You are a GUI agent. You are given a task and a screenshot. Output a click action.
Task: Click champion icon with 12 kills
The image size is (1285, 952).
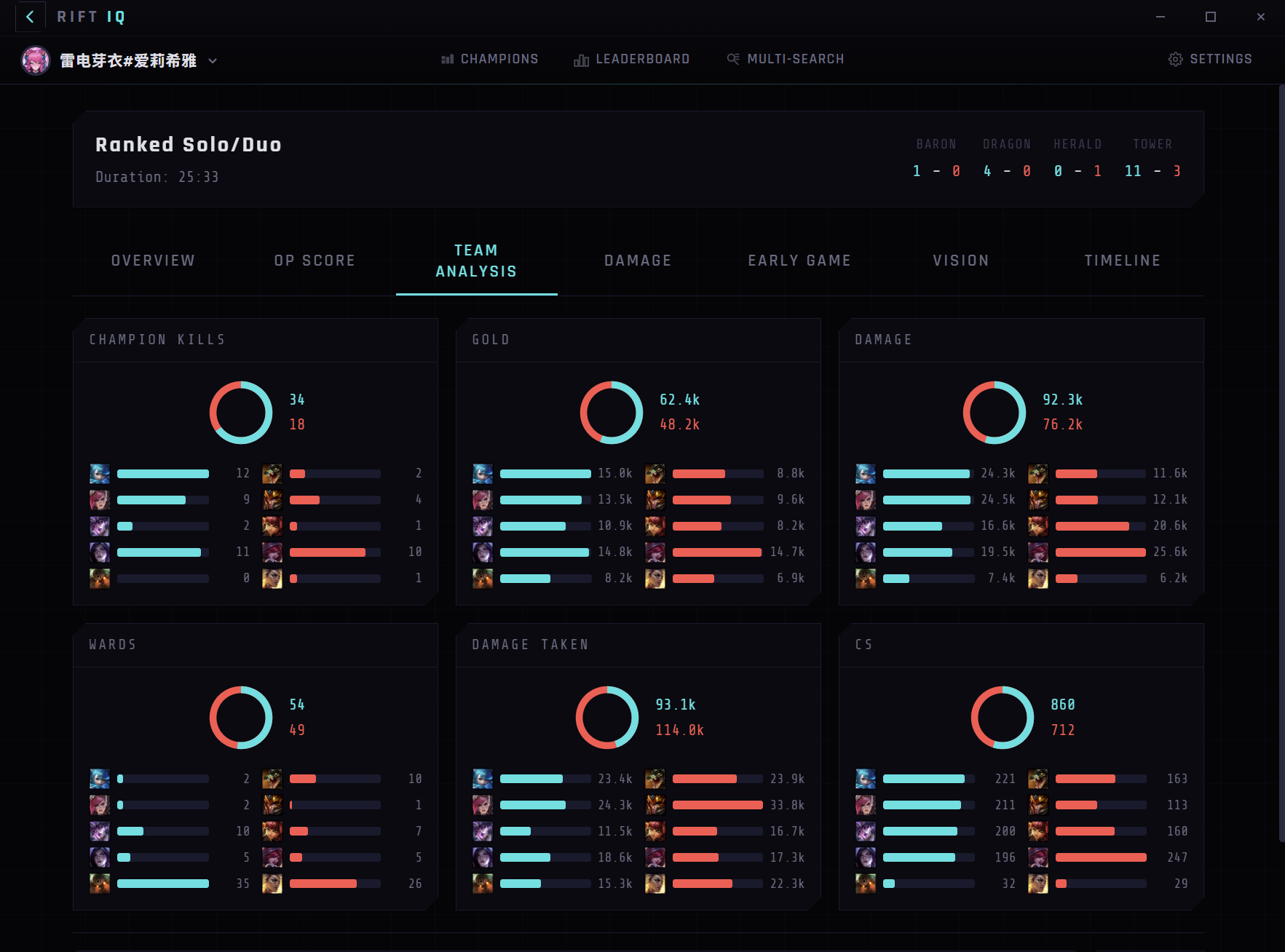pyautogui.click(x=100, y=474)
